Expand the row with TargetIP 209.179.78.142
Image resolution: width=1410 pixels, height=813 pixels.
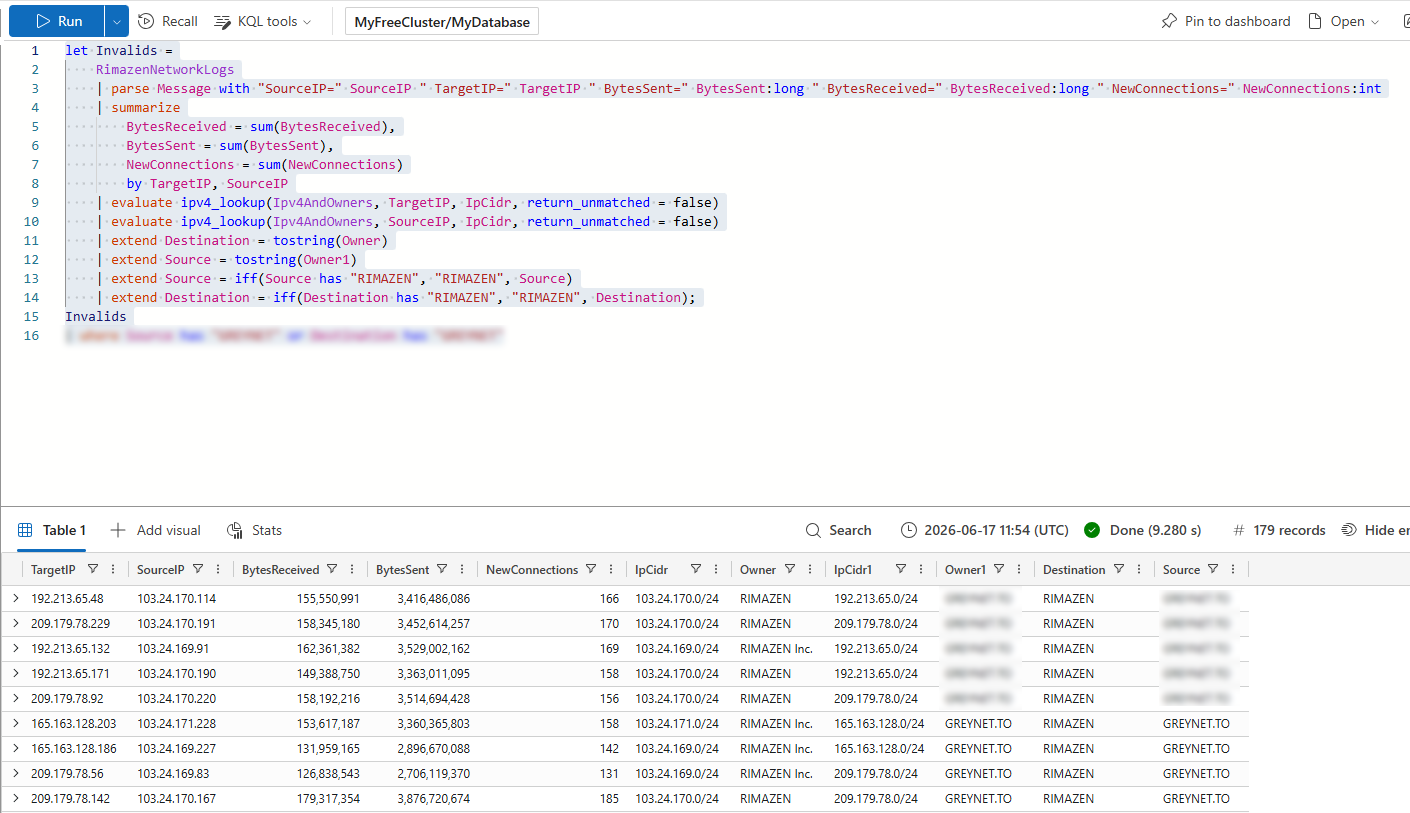pos(15,798)
